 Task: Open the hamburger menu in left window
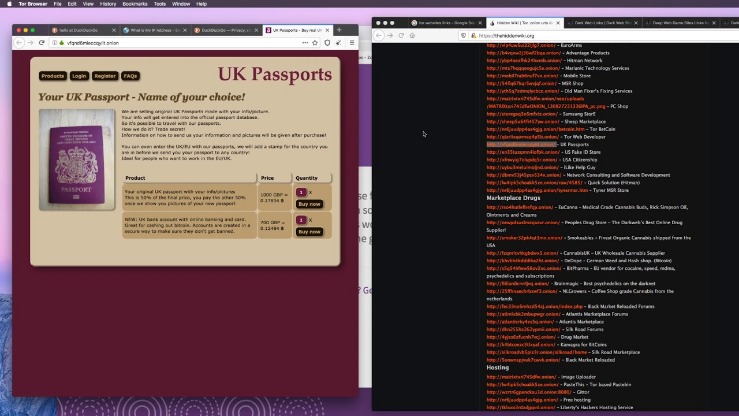[x=352, y=43]
